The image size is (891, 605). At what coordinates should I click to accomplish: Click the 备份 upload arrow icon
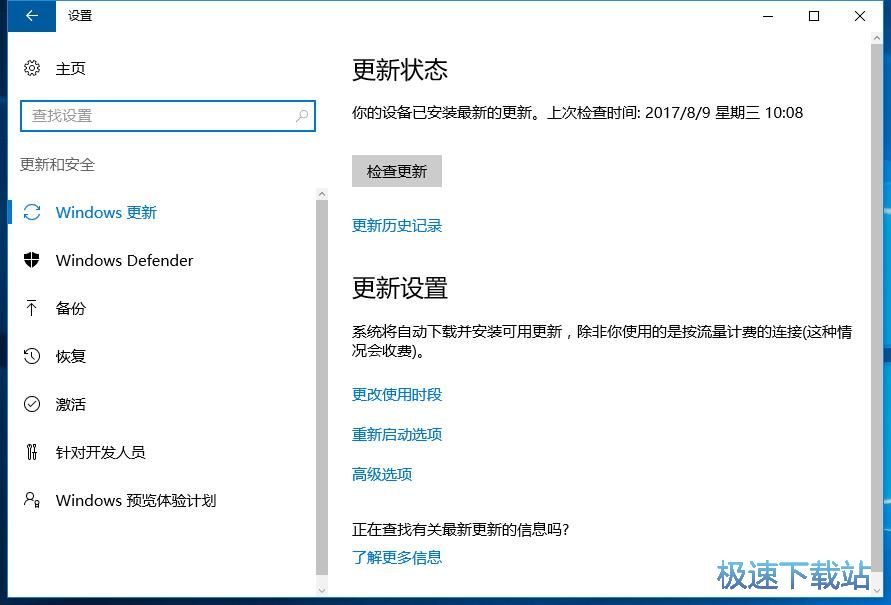click(x=32, y=308)
